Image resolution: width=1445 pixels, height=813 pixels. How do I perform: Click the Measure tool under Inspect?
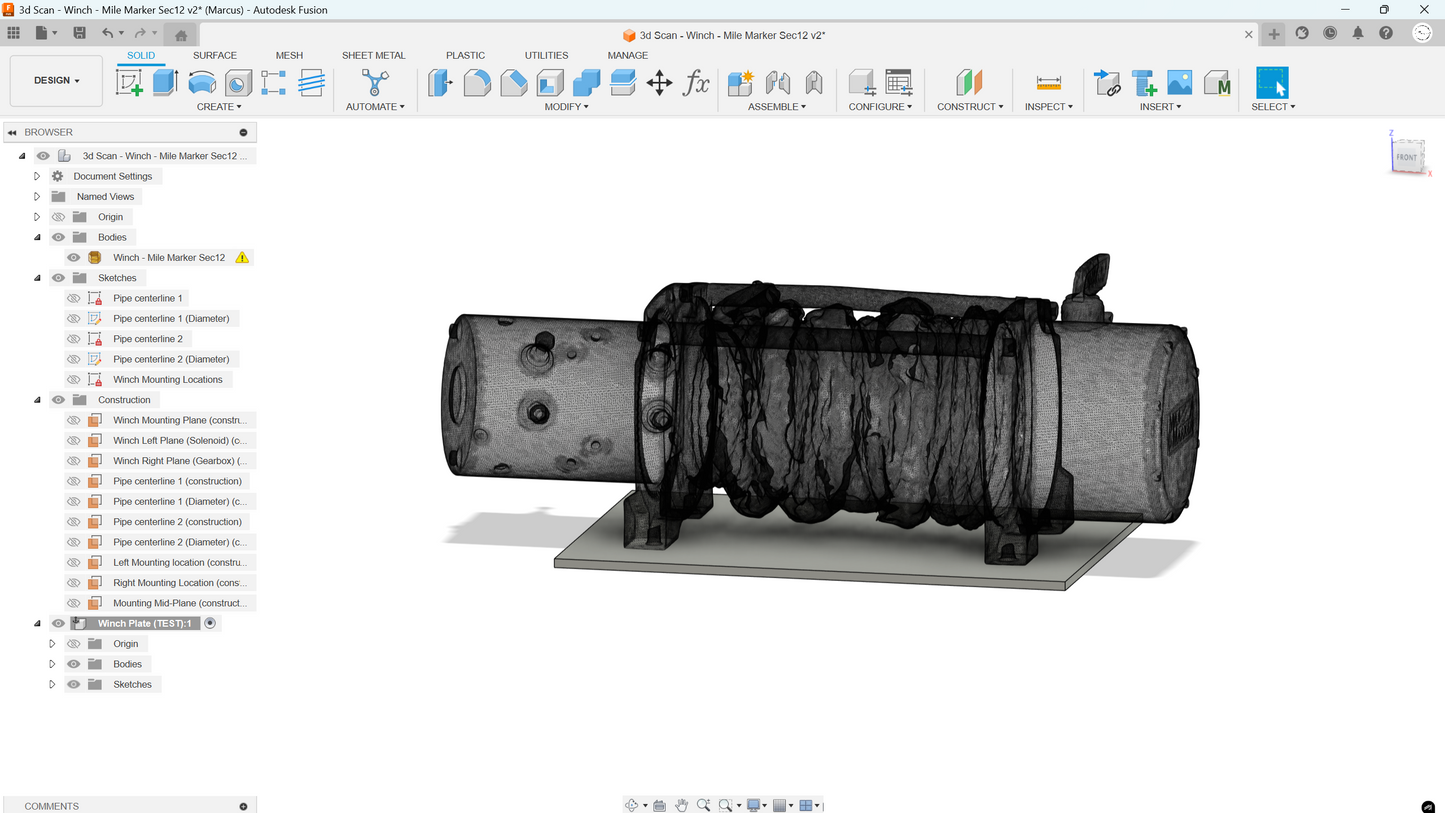(x=1048, y=83)
